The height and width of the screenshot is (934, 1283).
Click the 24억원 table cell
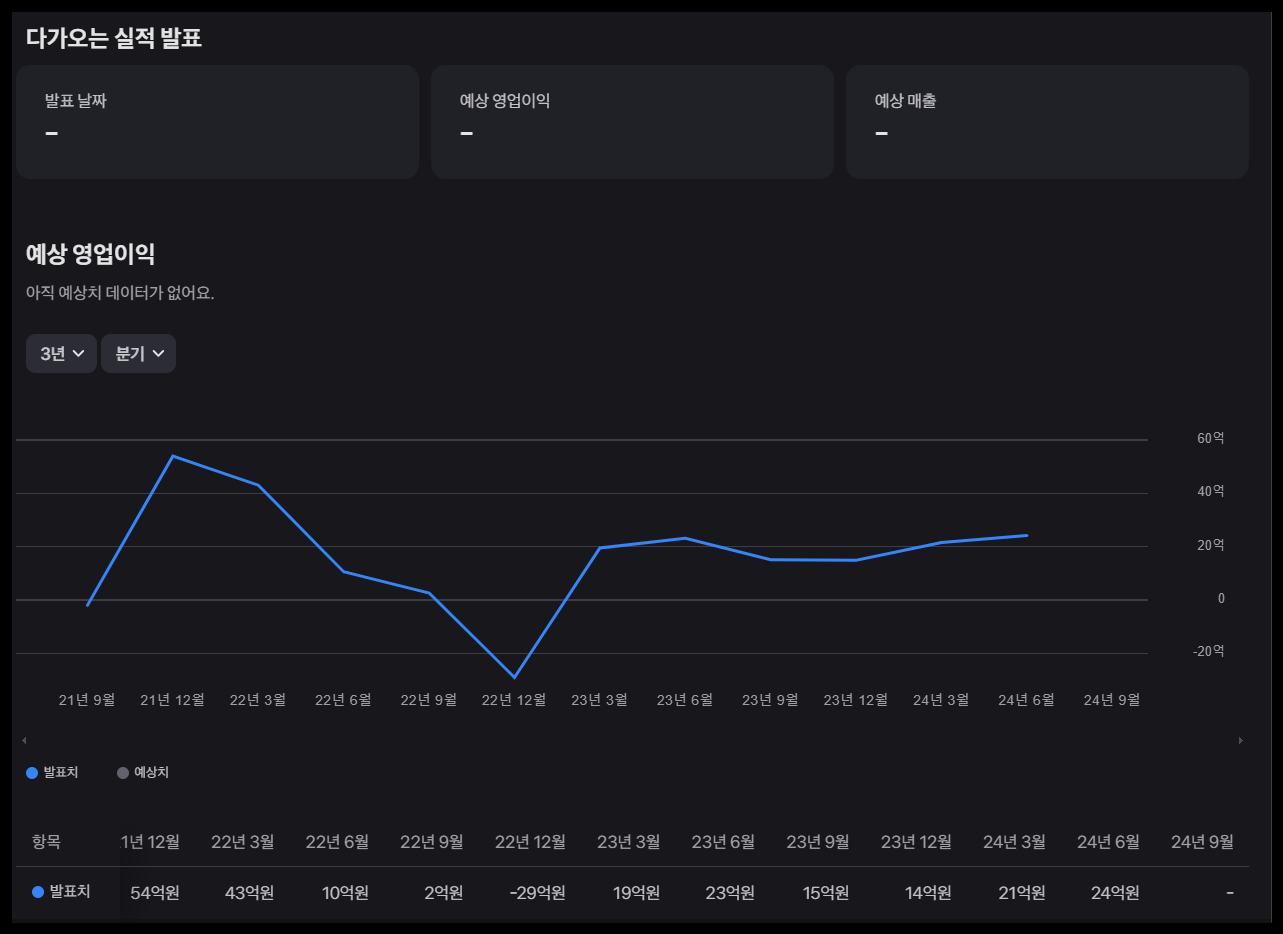tap(1115, 893)
